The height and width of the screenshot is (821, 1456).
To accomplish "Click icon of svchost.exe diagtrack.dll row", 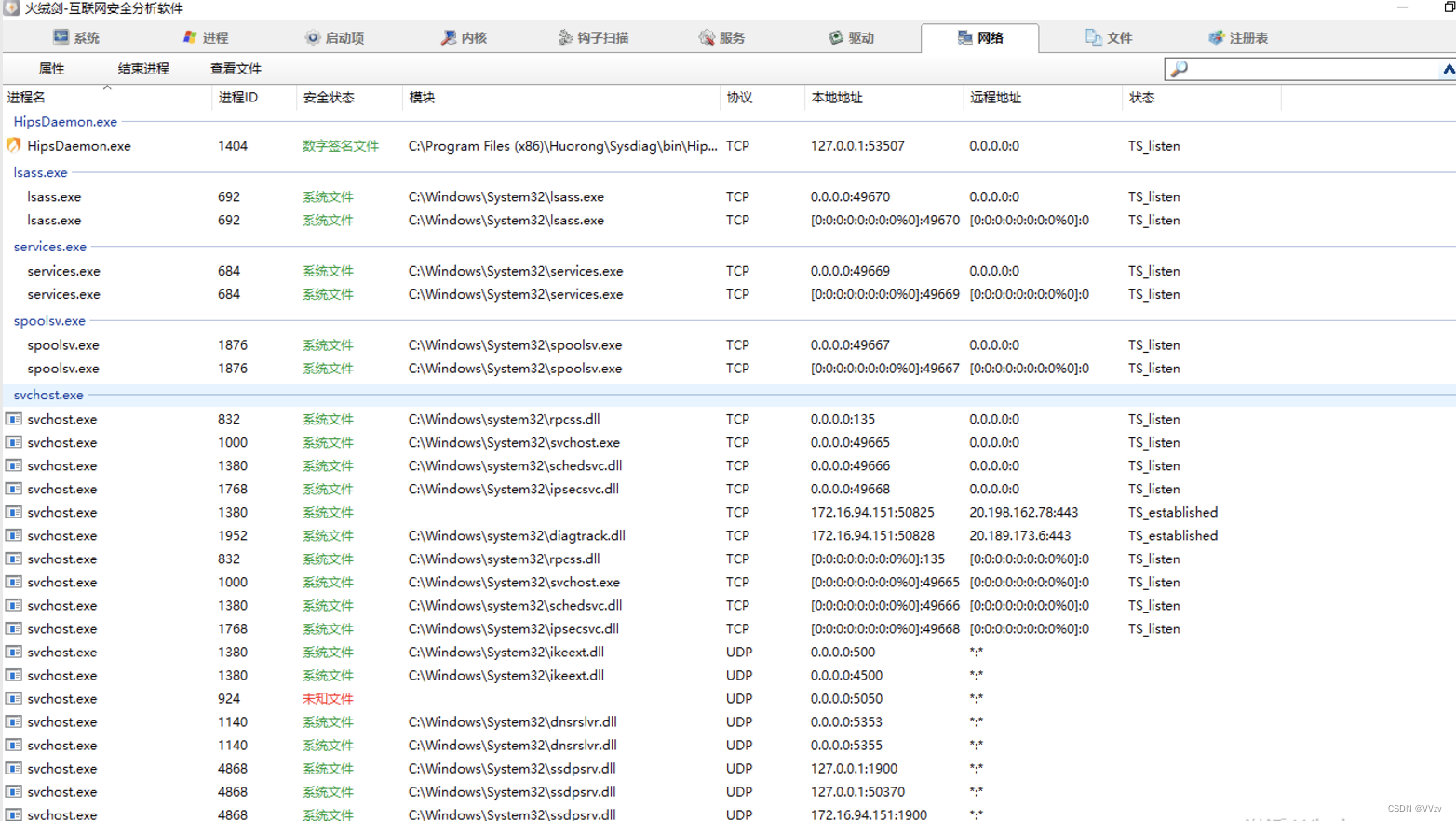I will pyautogui.click(x=14, y=535).
